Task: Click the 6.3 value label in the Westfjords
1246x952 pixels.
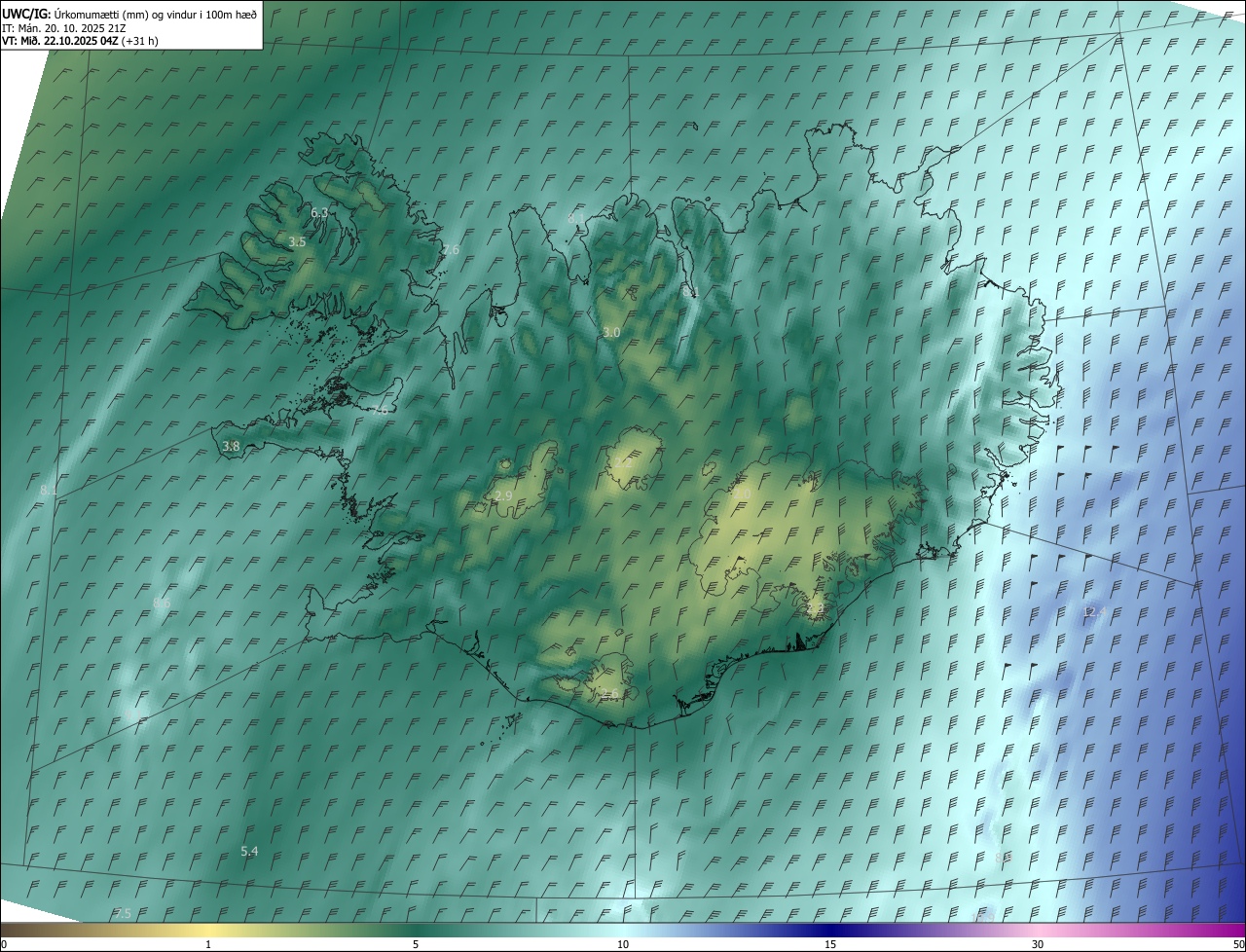Action: (319, 212)
